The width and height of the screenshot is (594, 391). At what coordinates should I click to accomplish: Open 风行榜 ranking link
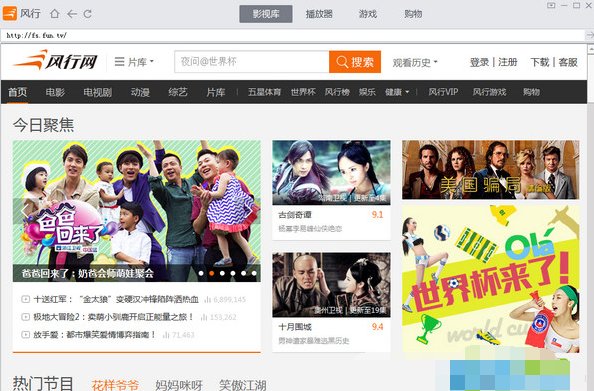tap(337, 92)
